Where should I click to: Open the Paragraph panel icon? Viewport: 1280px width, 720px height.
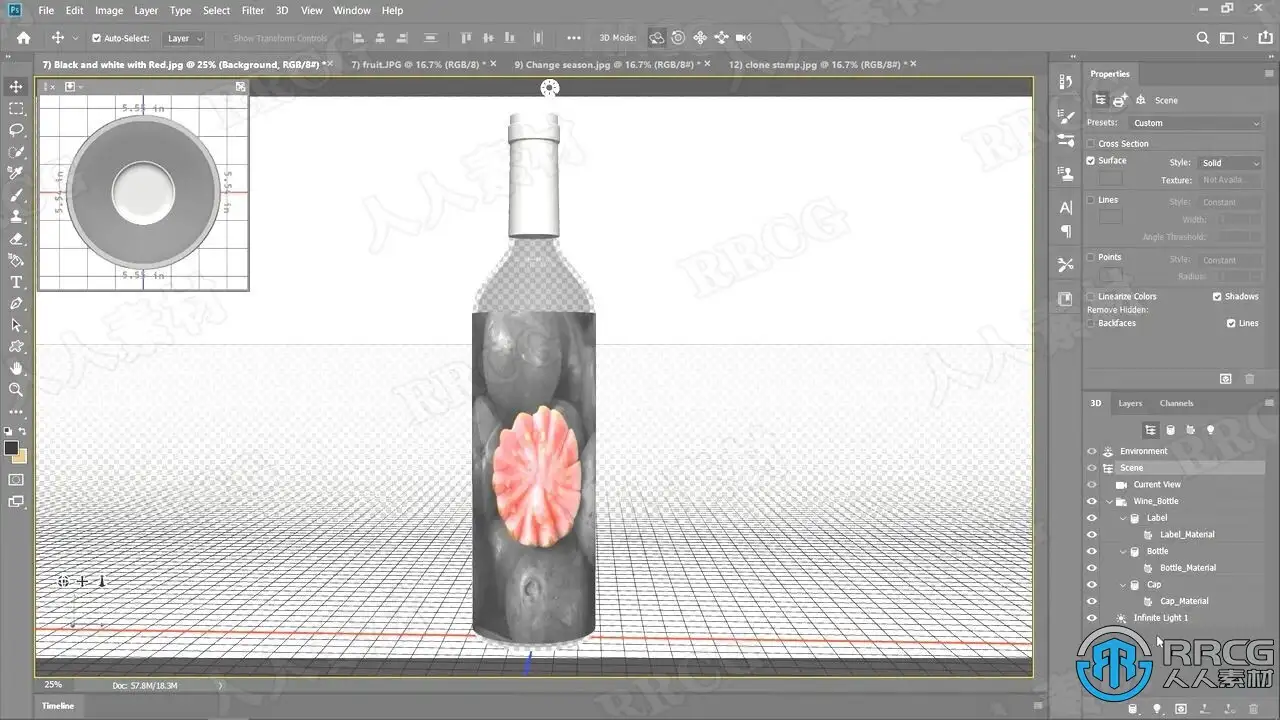tap(1066, 231)
